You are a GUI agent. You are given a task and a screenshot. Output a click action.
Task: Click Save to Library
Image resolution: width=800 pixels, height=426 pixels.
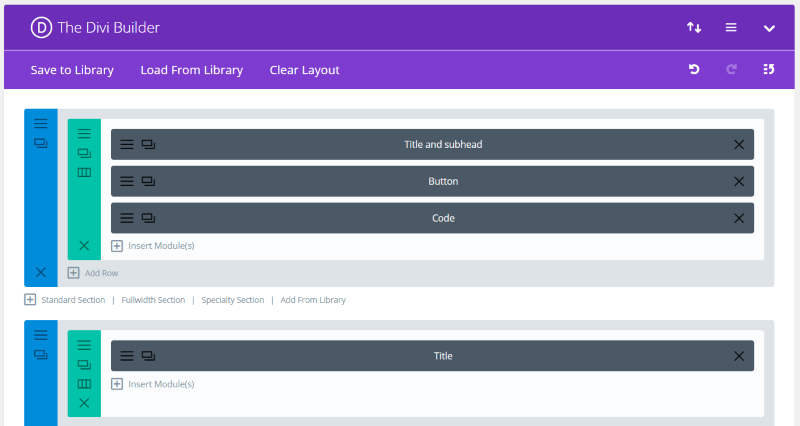72,70
